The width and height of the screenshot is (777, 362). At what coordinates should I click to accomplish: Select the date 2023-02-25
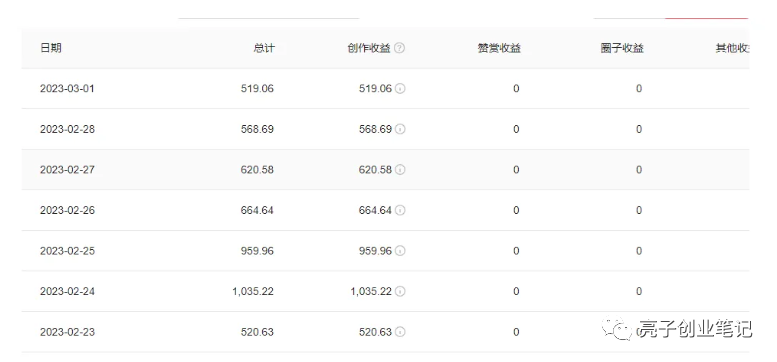coord(67,251)
